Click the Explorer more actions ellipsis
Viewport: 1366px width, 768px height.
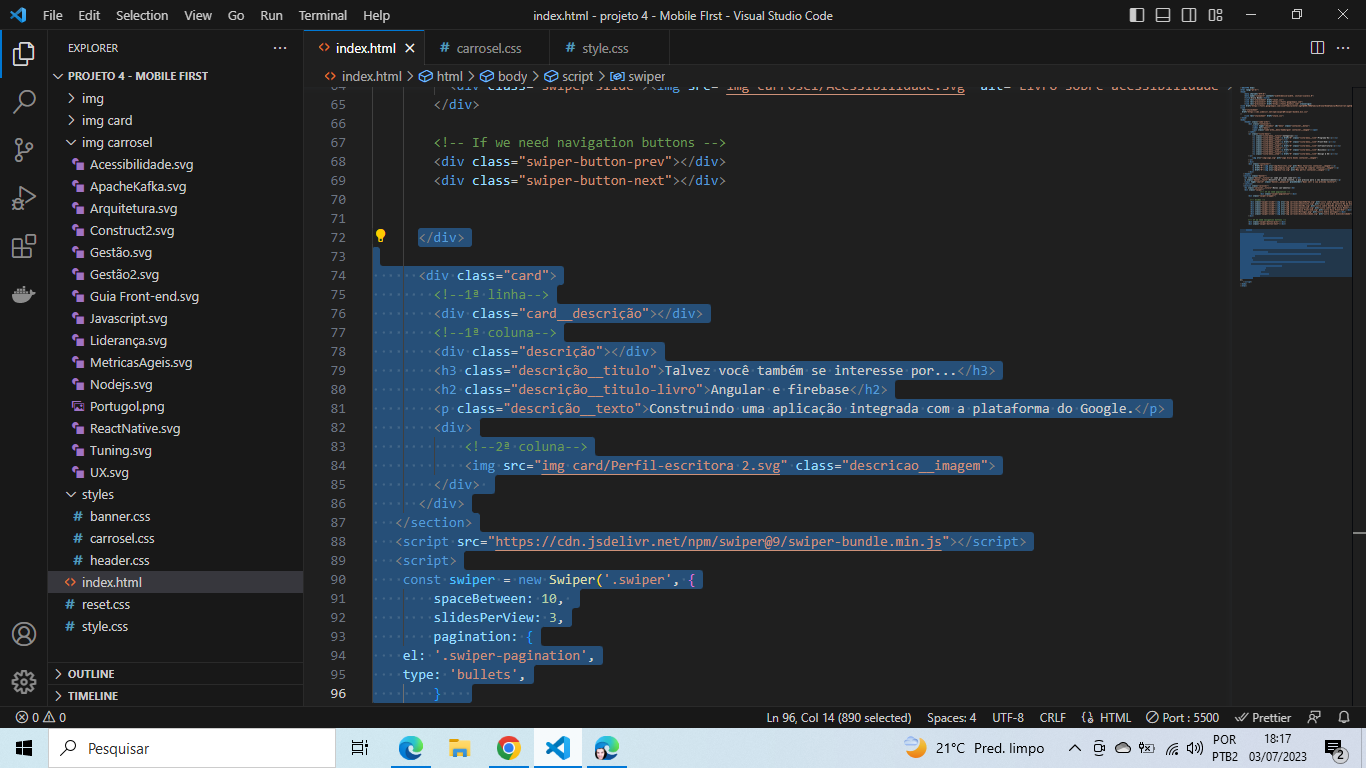[x=280, y=48]
